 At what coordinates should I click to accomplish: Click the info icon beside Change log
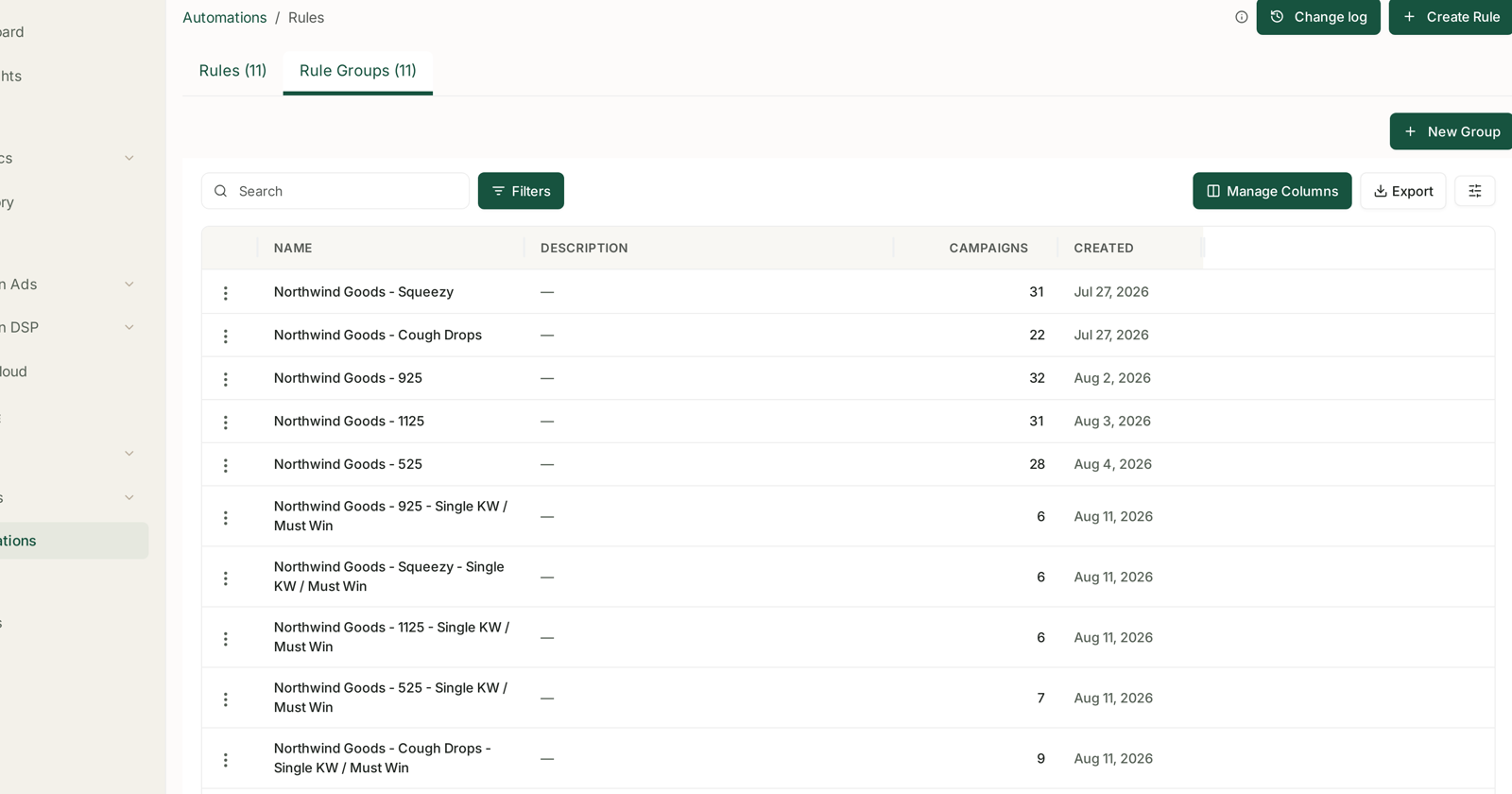click(x=1242, y=17)
